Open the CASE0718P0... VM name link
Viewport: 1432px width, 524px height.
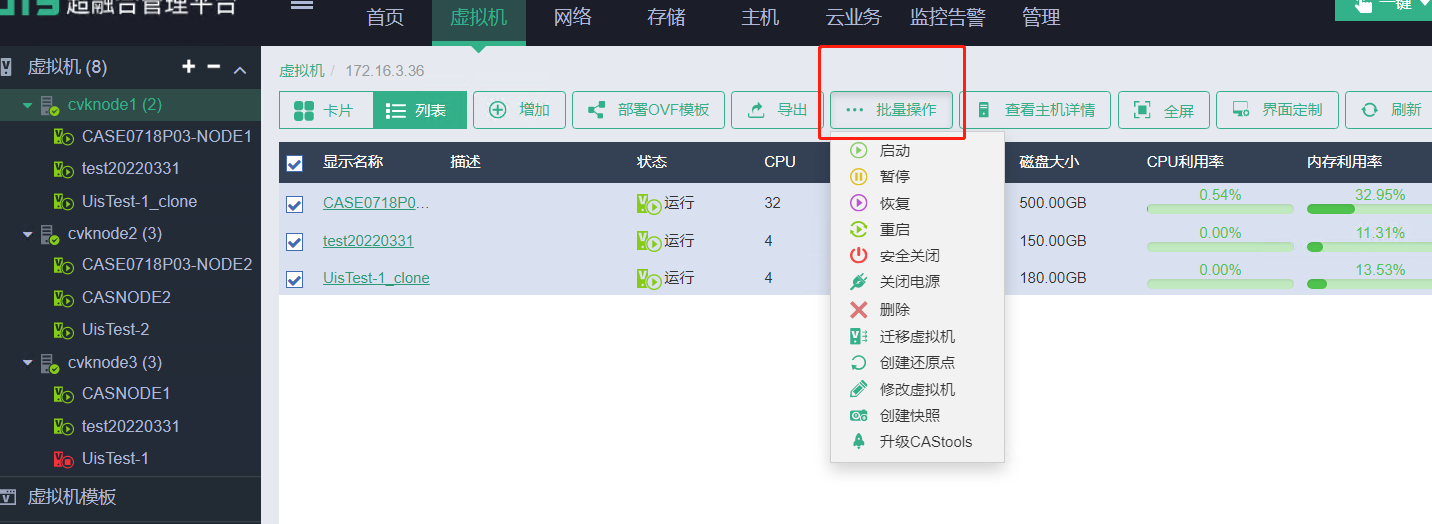pos(375,203)
